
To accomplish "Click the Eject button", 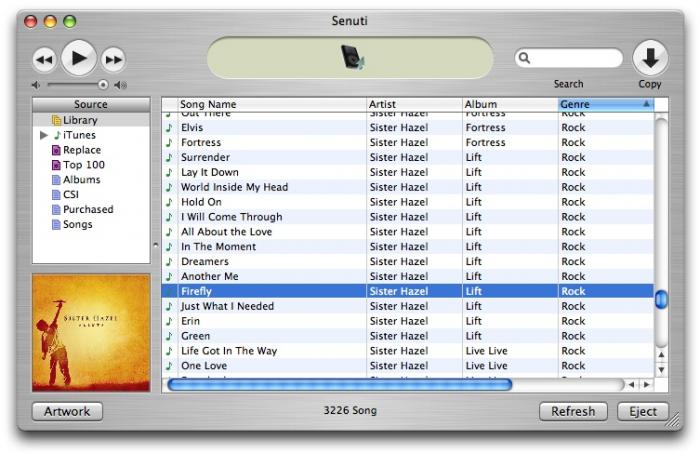I will tap(642, 411).
